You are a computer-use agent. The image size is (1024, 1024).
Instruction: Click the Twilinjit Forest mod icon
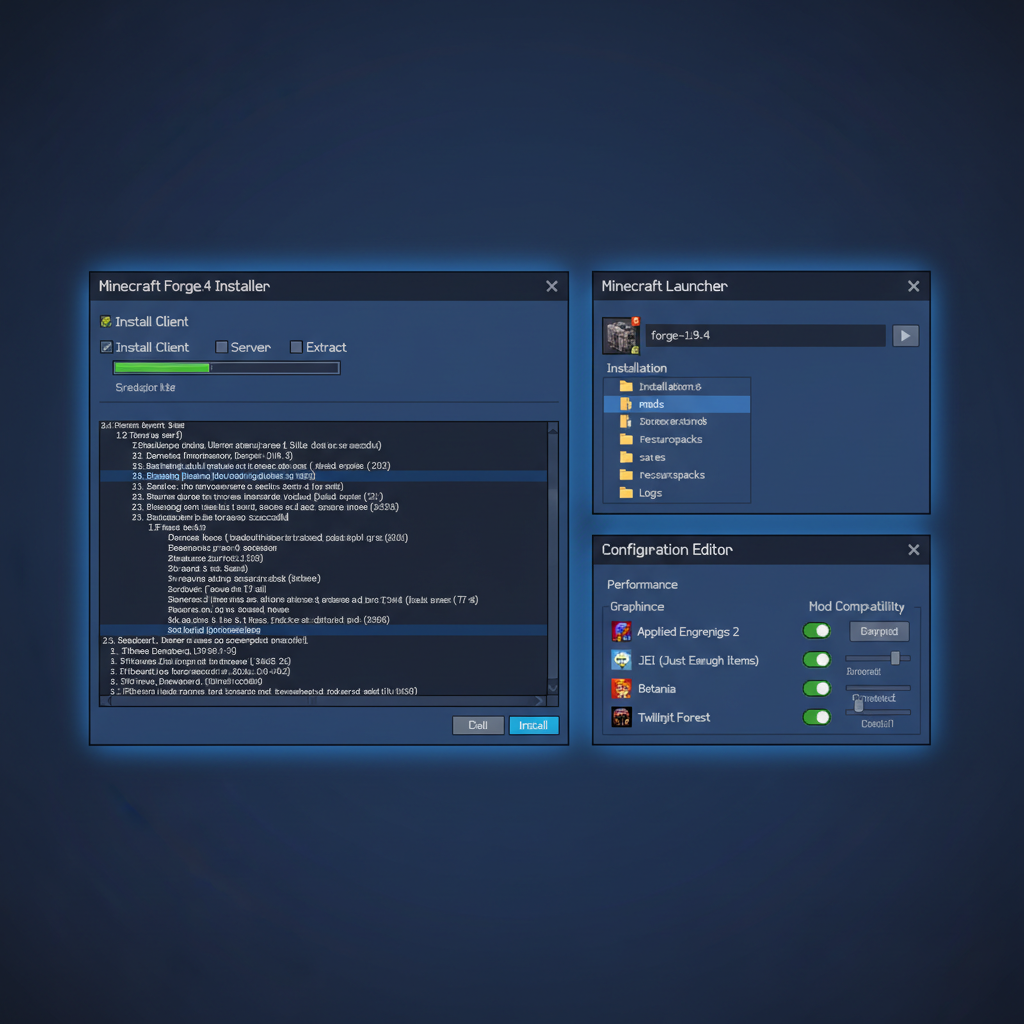point(621,717)
